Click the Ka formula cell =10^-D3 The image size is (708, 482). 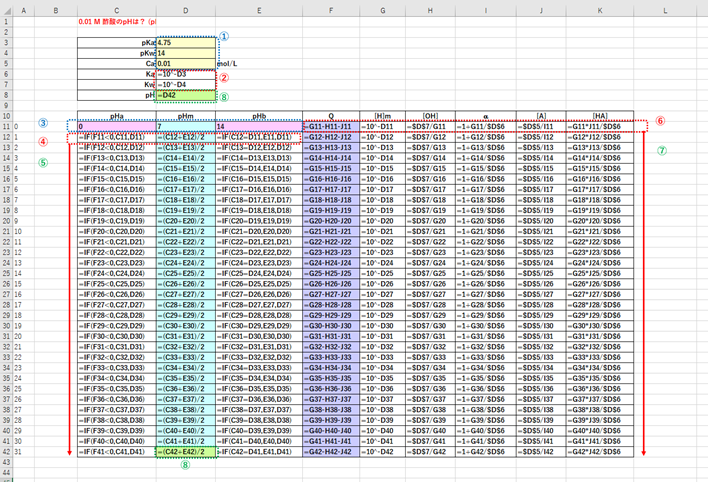[x=186, y=74]
